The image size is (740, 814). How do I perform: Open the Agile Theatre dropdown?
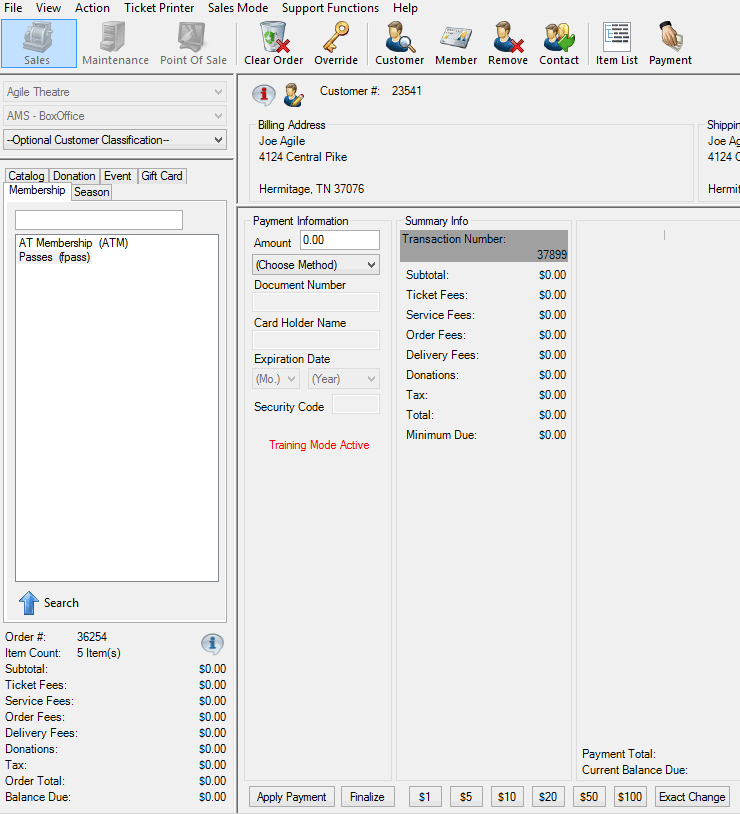(x=115, y=92)
